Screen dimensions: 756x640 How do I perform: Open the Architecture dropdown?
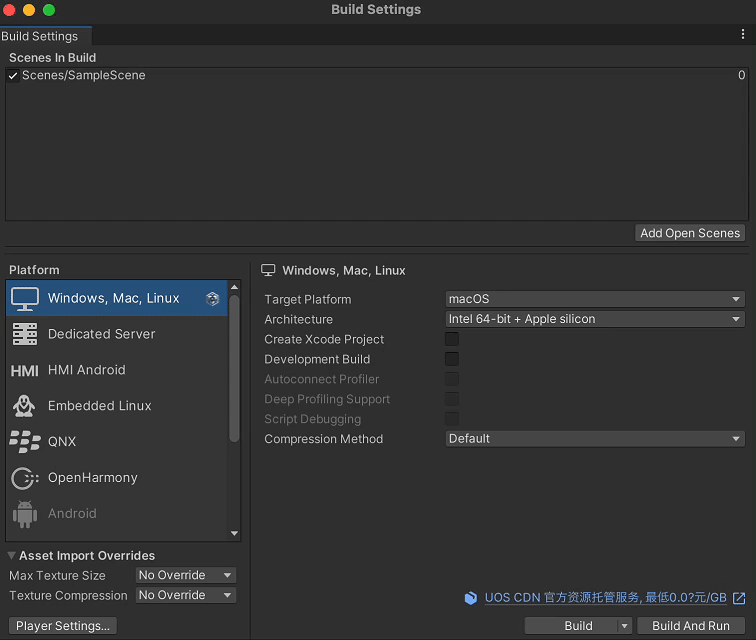tap(595, 319)
